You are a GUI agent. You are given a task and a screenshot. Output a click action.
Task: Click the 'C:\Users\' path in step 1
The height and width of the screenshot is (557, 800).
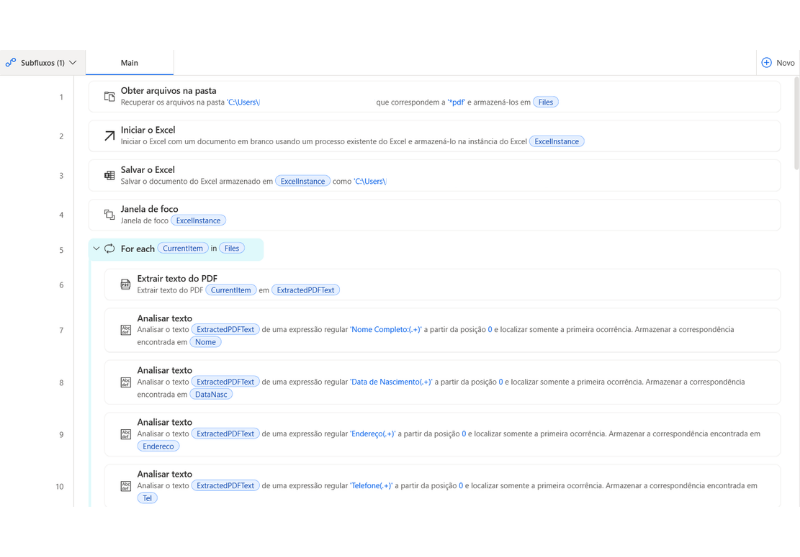coord(243,102)
